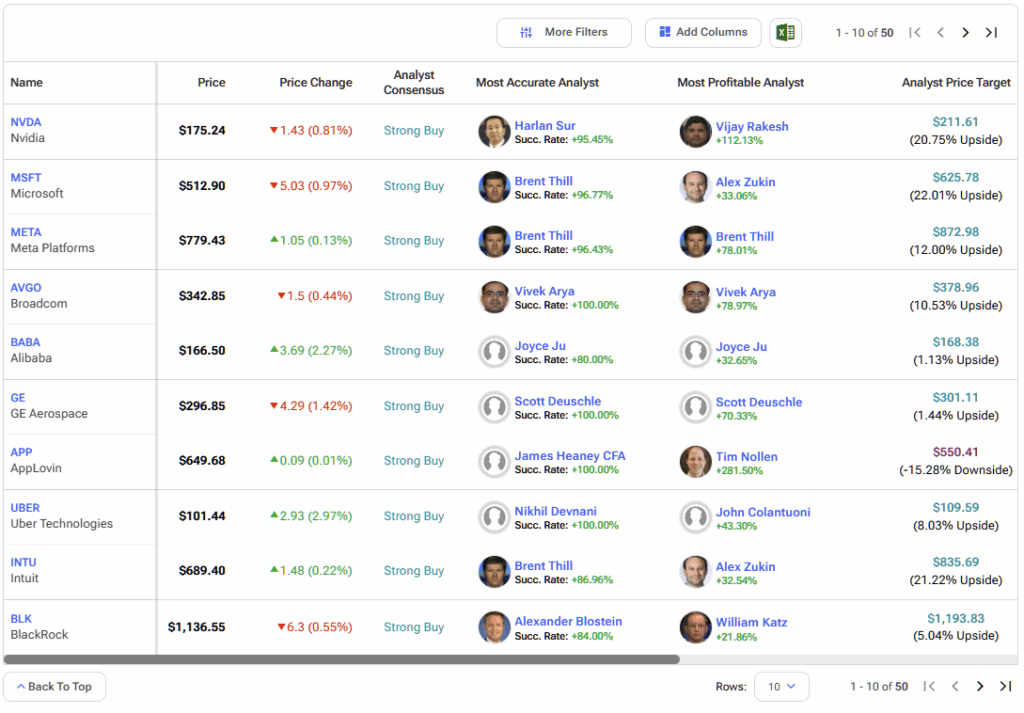Click the Most Accurate Analyst column header
The image size is (1024, 713).
tap(537, 82)
